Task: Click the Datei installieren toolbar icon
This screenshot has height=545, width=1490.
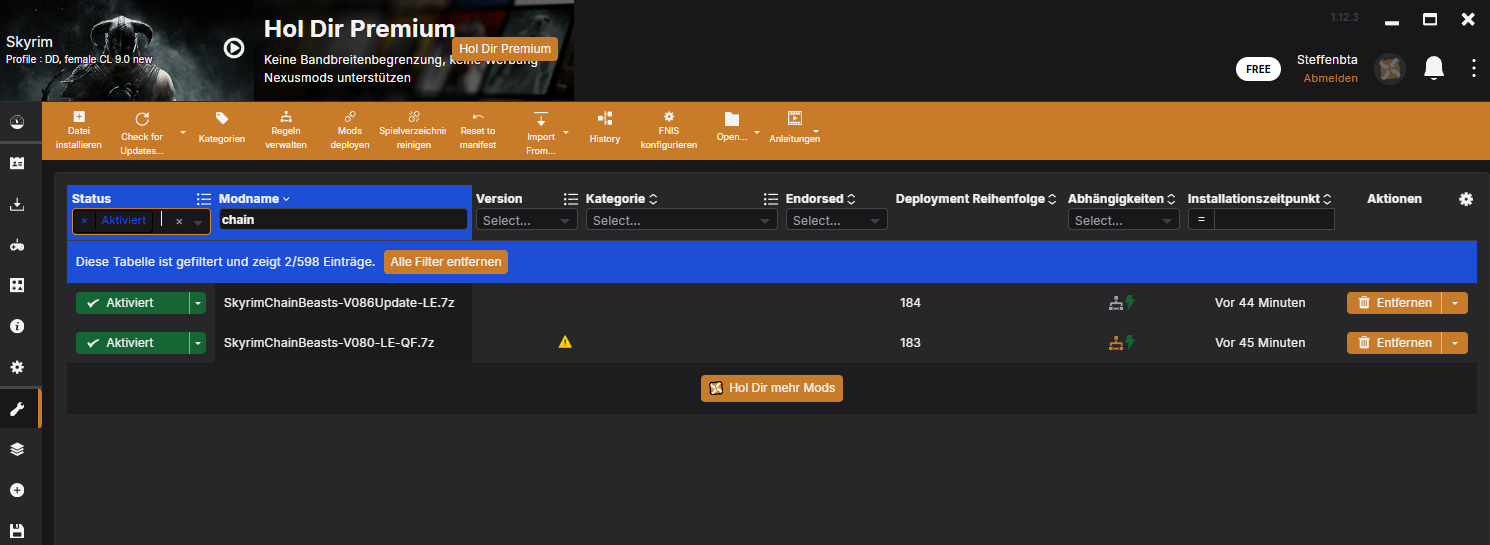Action: pos(79,129)
